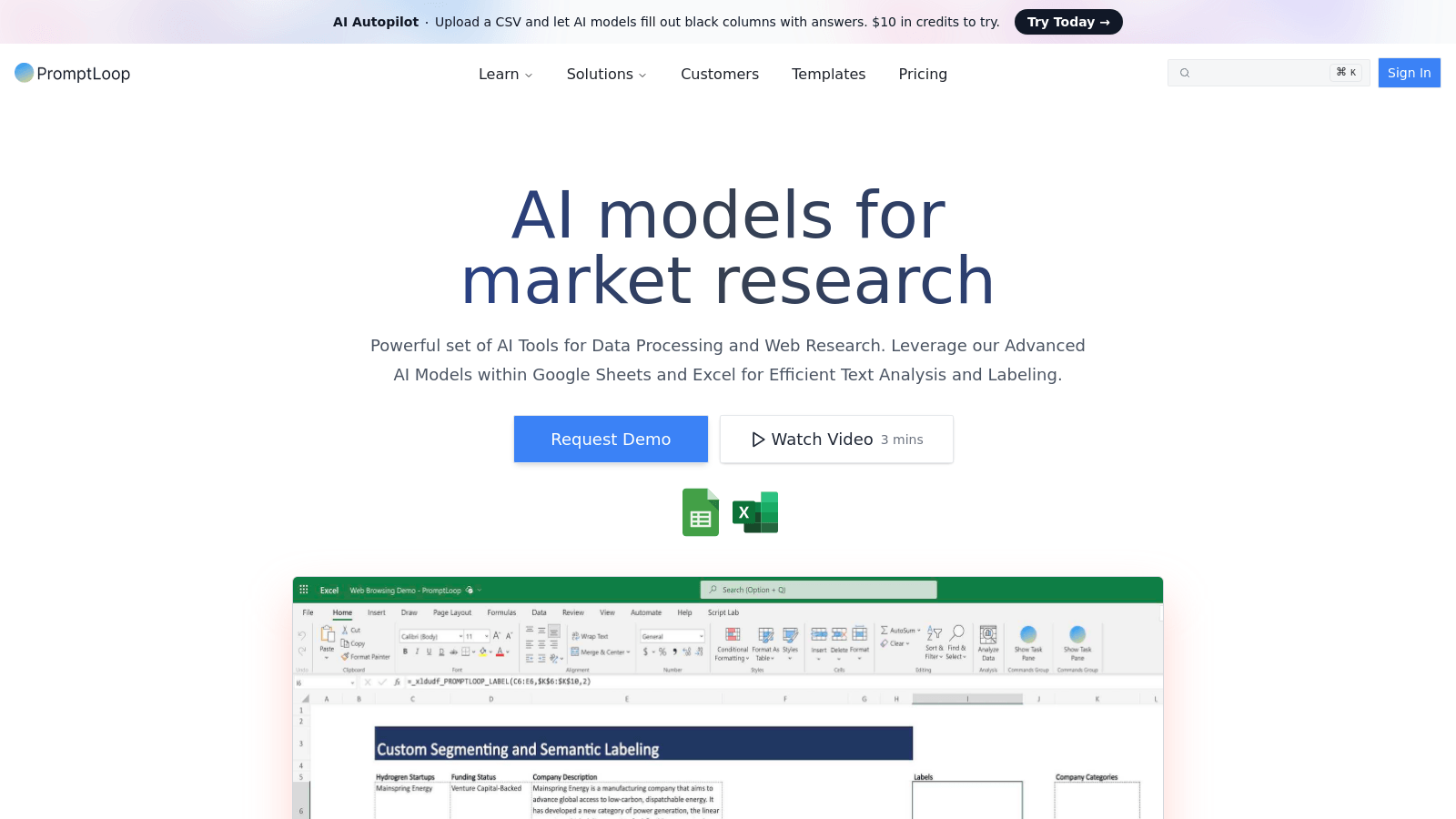Expand the Solutions navigation menu

607,74
